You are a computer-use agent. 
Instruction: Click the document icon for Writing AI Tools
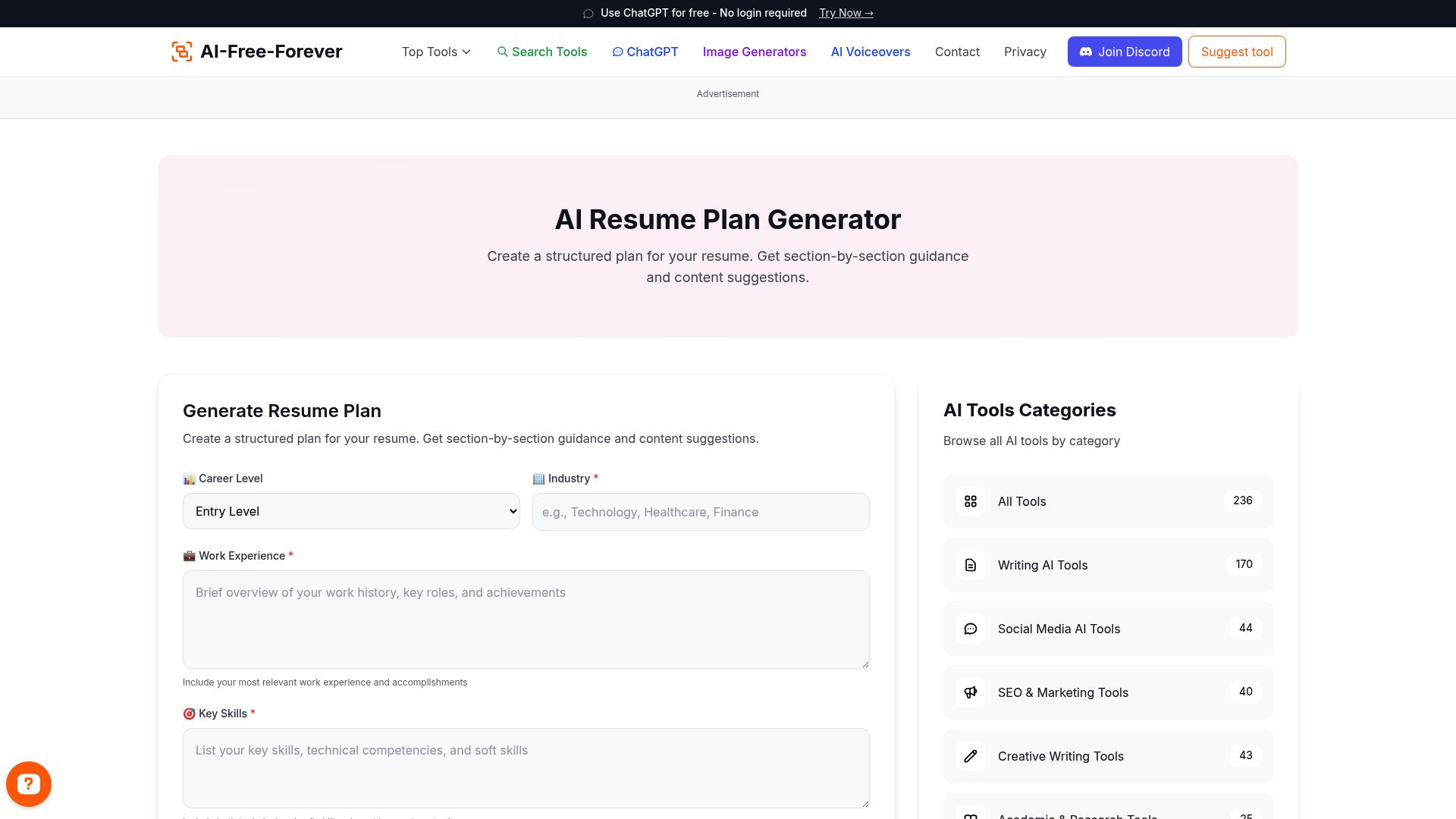[x=970, y=565]
